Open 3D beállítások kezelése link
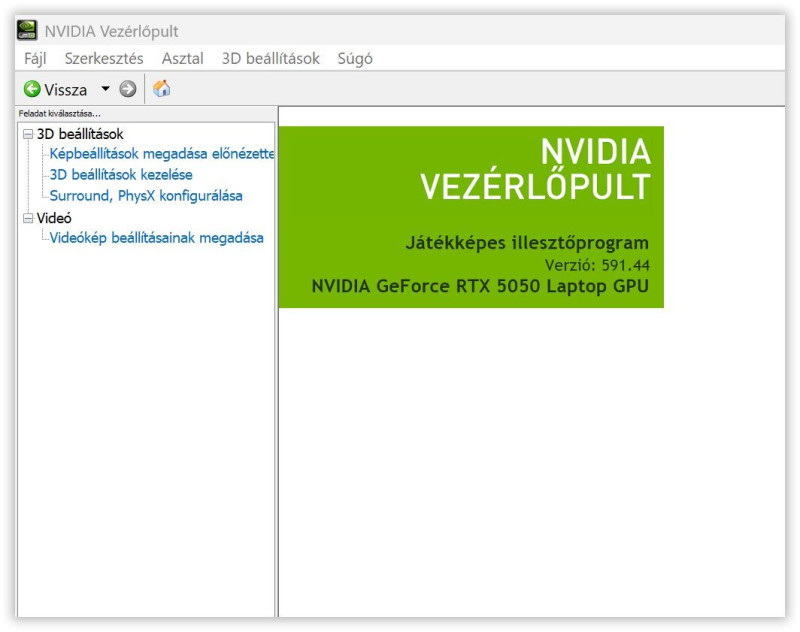 coord(121,174)
